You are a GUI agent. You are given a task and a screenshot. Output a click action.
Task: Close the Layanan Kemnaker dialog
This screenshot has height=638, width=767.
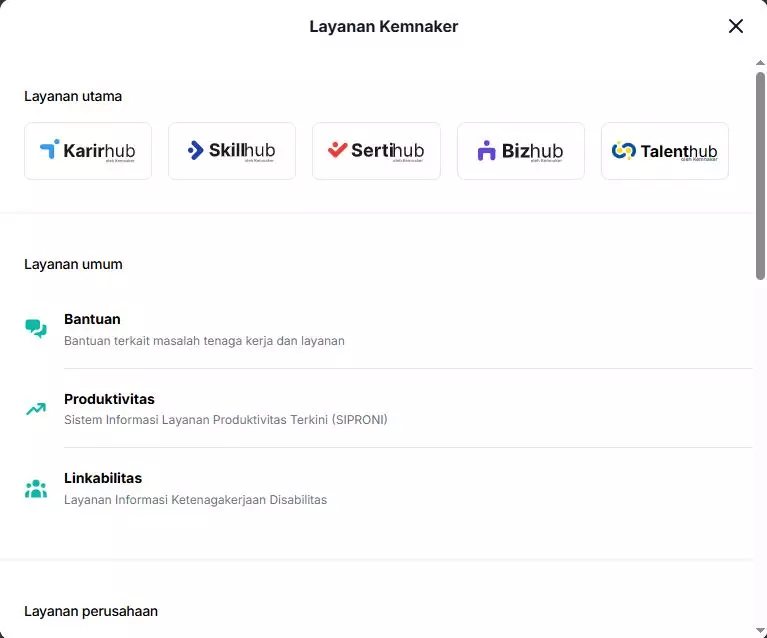736,26
